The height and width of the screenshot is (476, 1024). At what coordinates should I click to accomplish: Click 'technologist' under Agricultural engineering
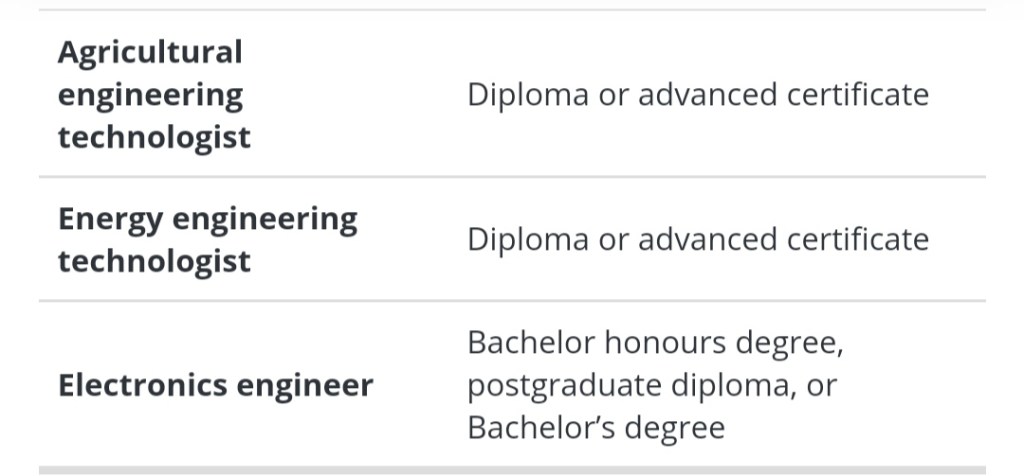154,137
